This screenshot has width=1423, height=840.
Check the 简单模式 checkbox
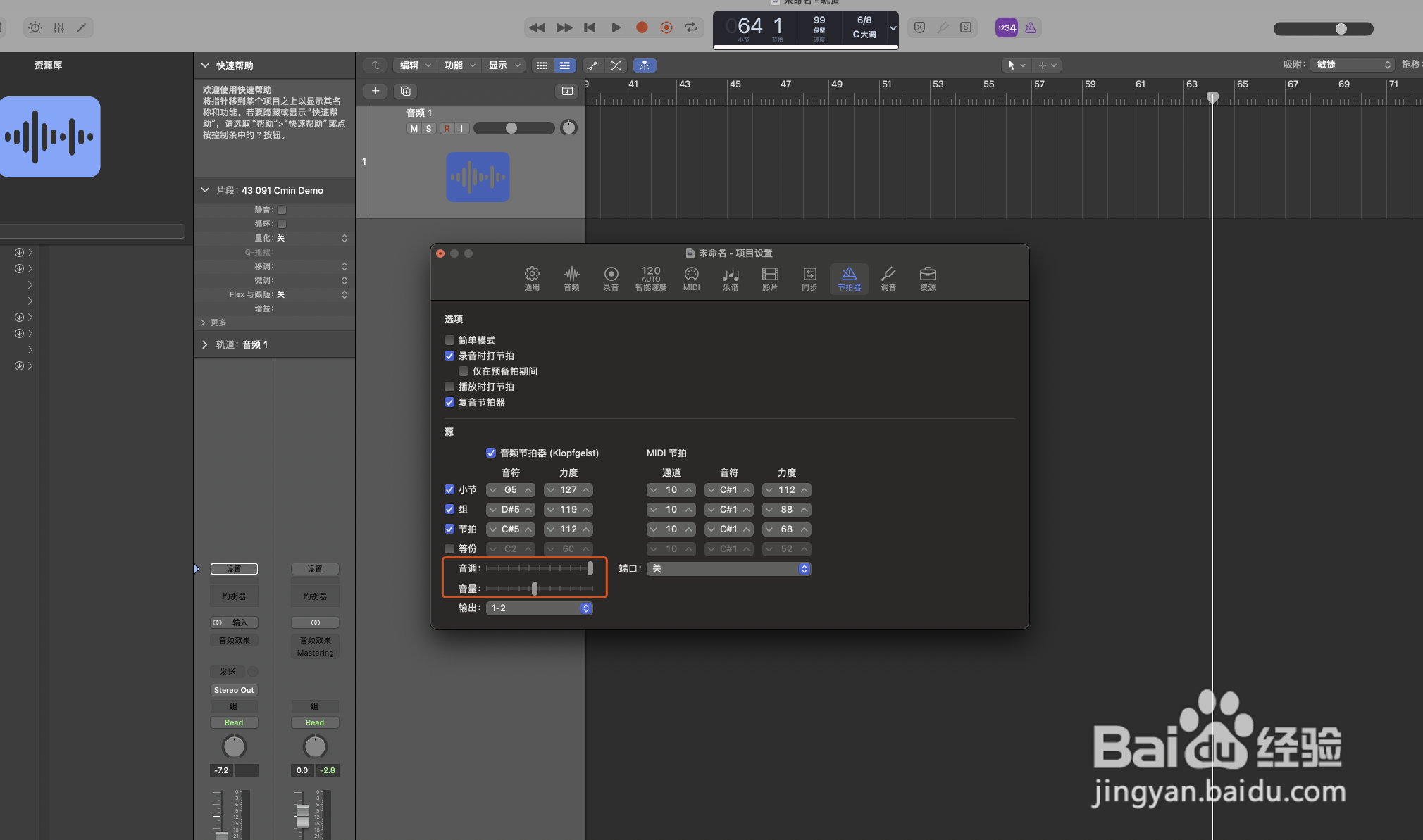(x=449, y=340)
